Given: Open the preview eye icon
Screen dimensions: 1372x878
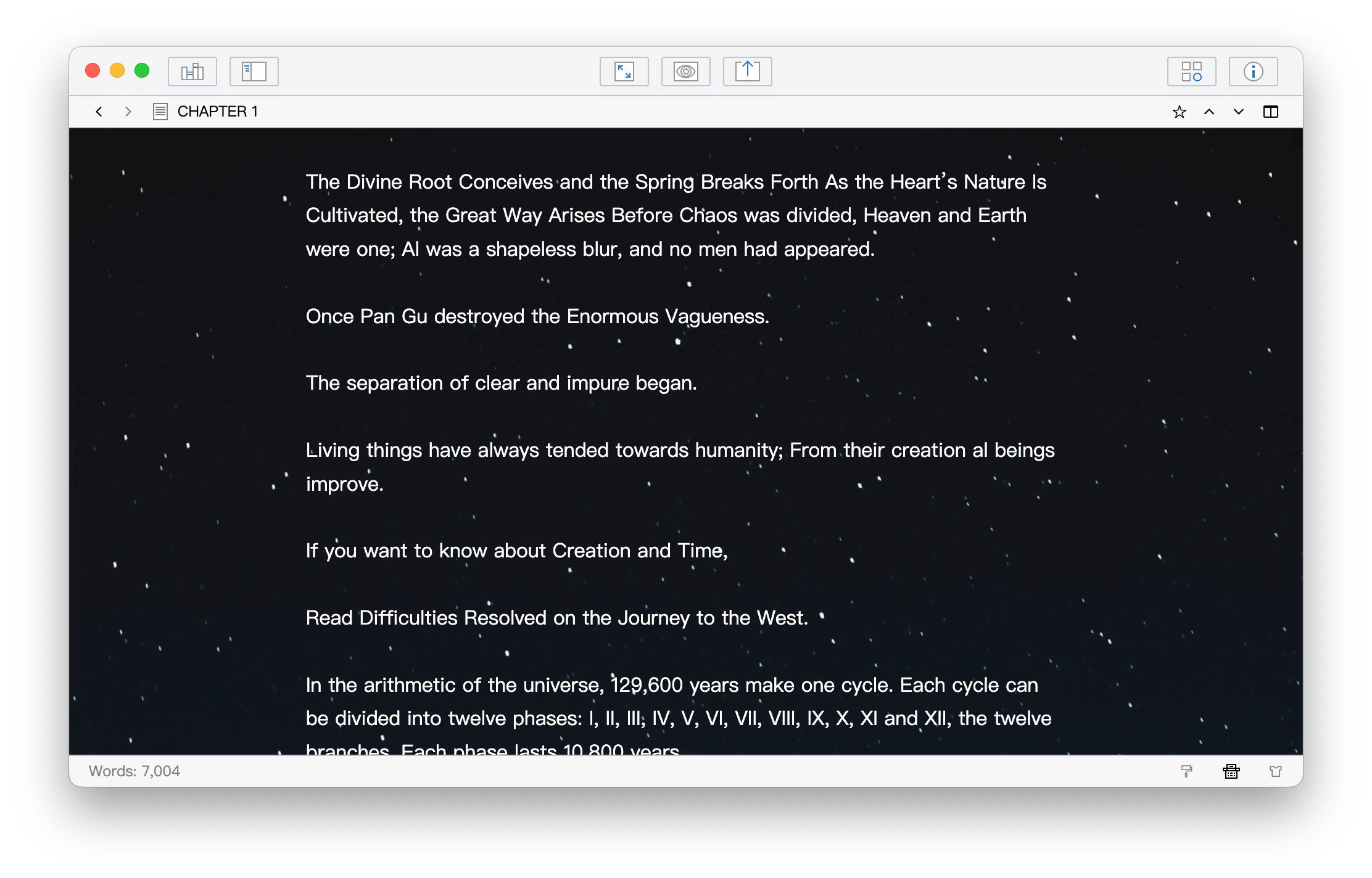Looking at the screenshot, I should 686,72.
